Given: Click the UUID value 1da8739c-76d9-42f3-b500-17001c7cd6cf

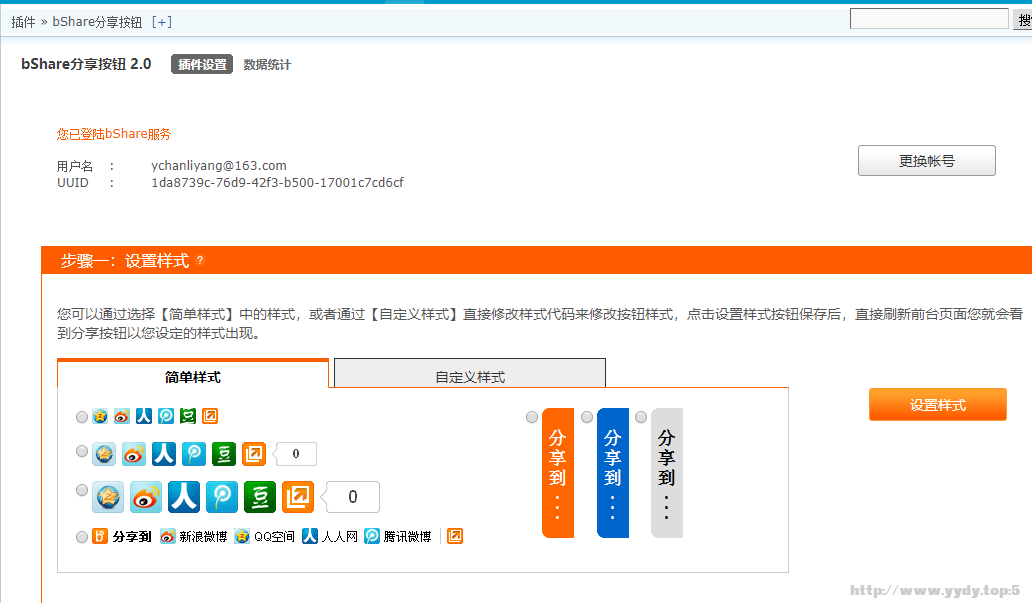Looking at the screenshot, I should click(277, 182).
